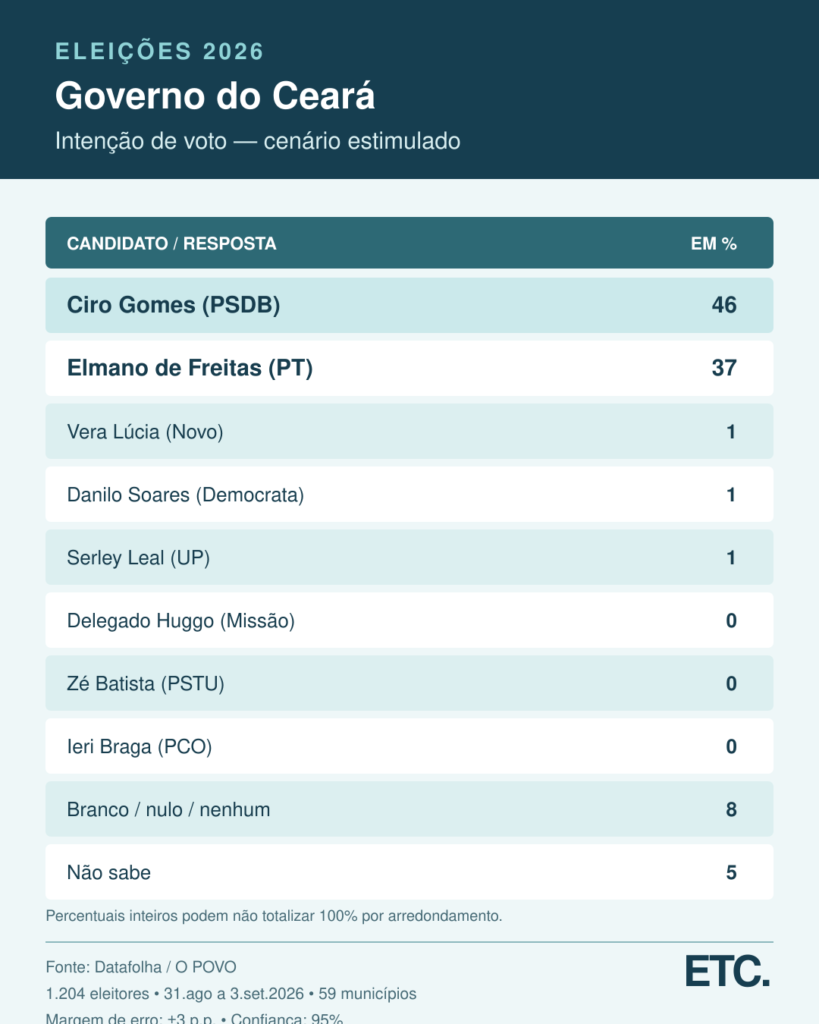Select the Branco / nulo / nenhum row

410,809
